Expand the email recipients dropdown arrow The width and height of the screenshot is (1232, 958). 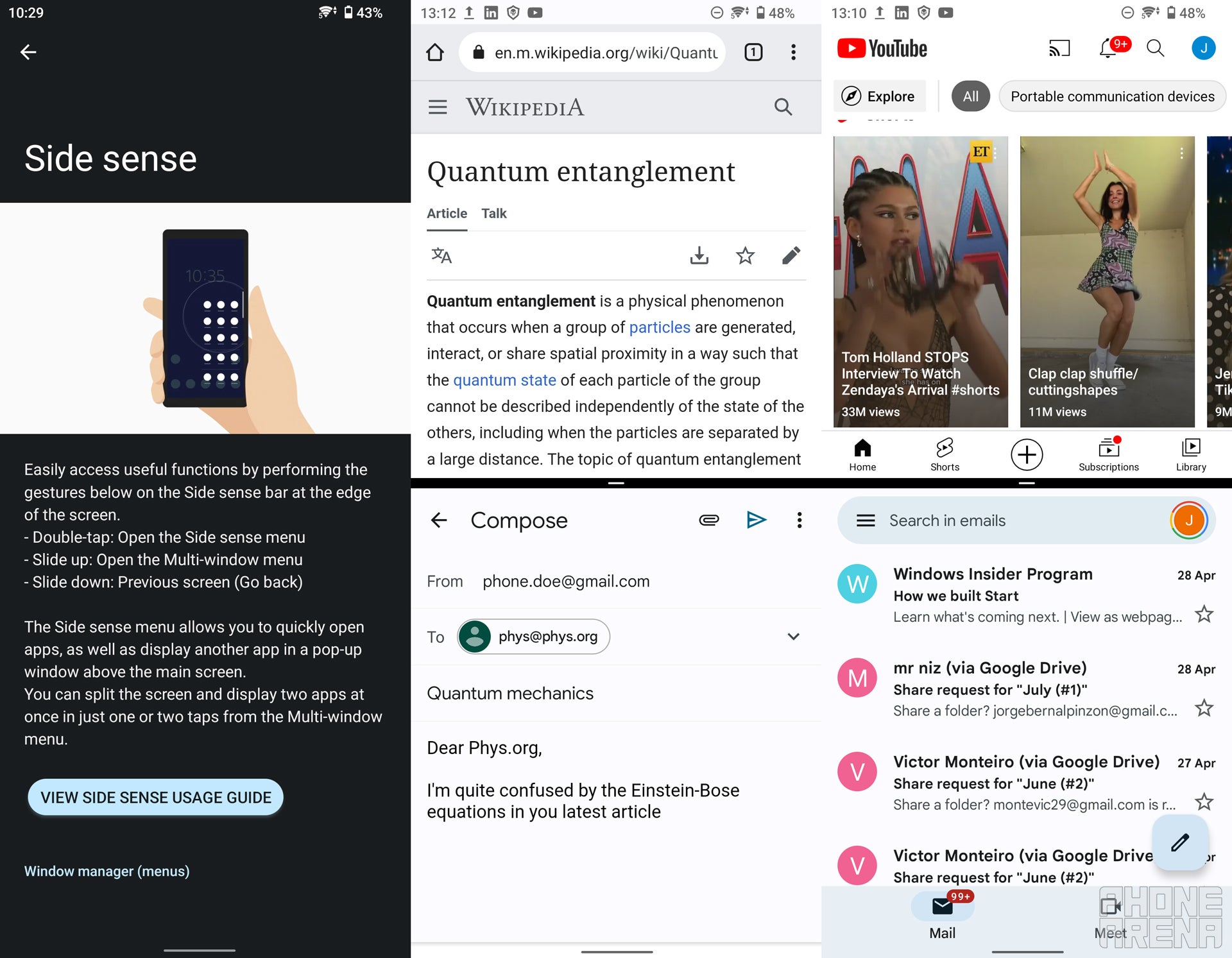(792, 636)
